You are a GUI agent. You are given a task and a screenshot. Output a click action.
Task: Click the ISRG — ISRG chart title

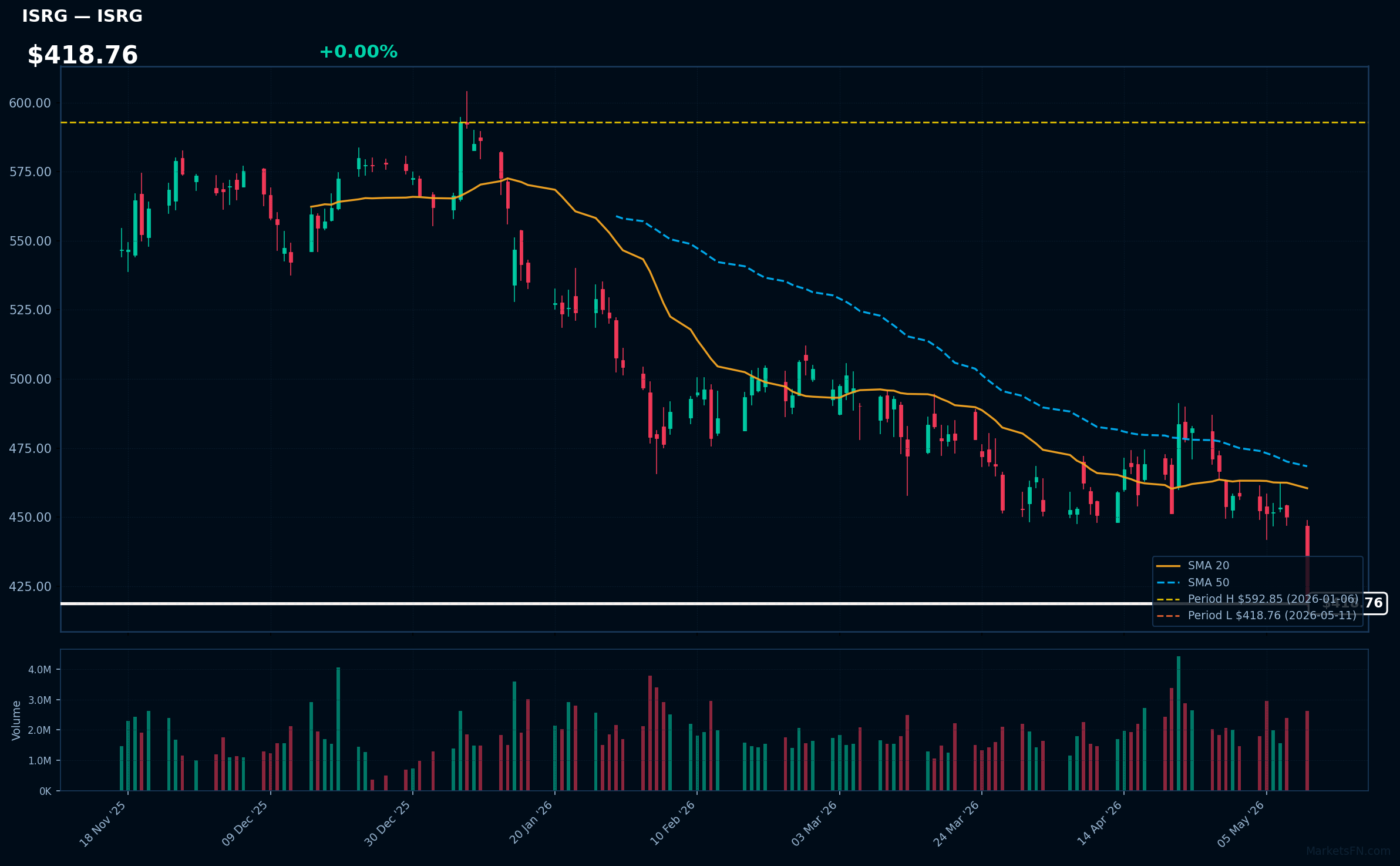click(x=82, y=16)
